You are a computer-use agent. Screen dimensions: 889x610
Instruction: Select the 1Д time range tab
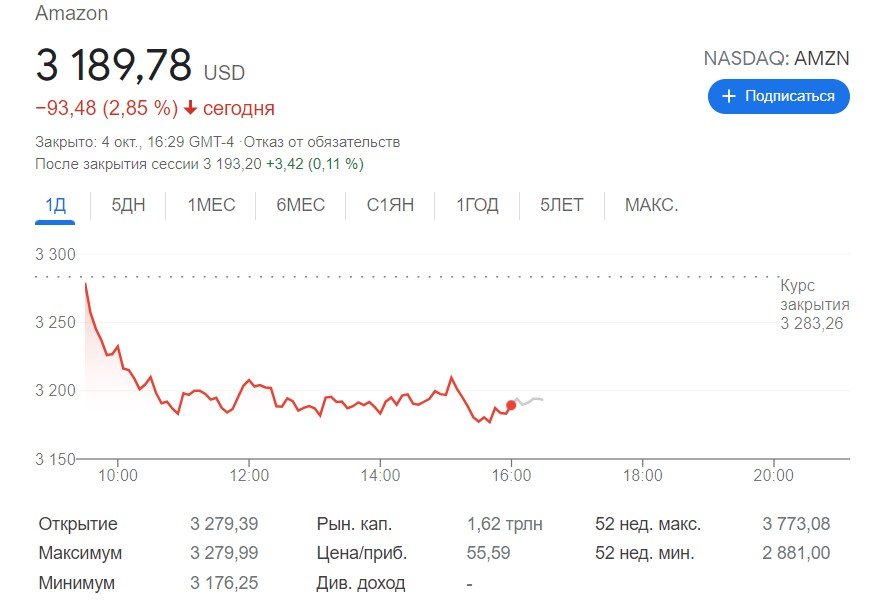click(55, 206)
